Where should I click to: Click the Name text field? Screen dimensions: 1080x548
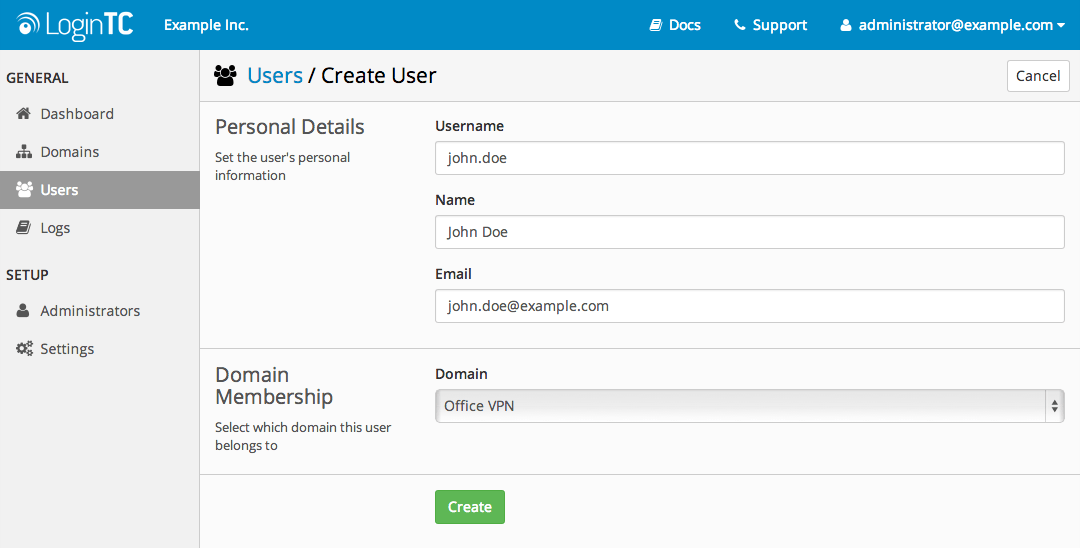point(749,232)
